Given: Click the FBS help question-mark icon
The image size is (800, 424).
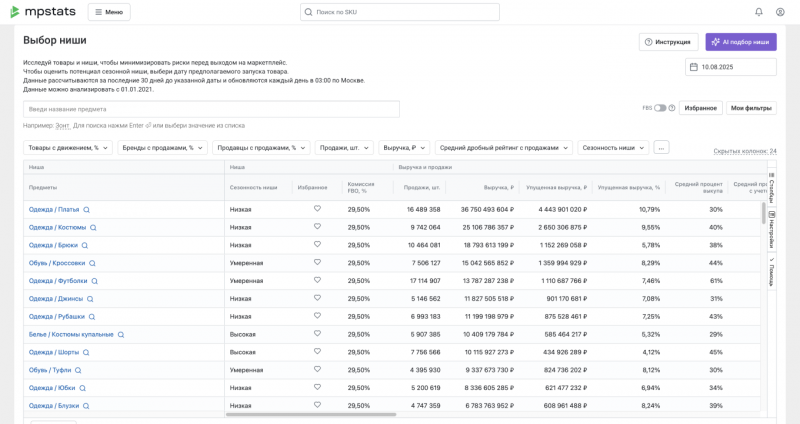Looking at the screenshot, I should (672, 108).
